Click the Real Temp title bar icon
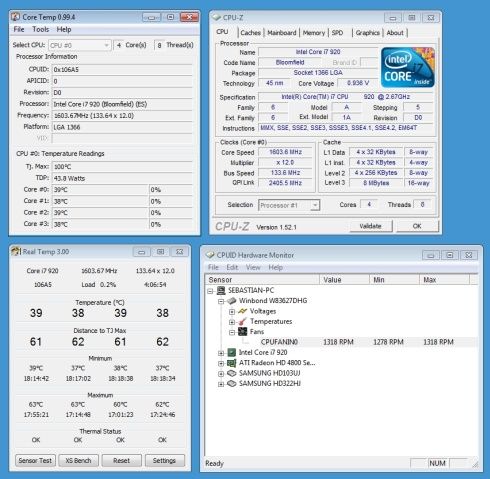The width and height of the screenshot is (490, 479). (16, 251)
